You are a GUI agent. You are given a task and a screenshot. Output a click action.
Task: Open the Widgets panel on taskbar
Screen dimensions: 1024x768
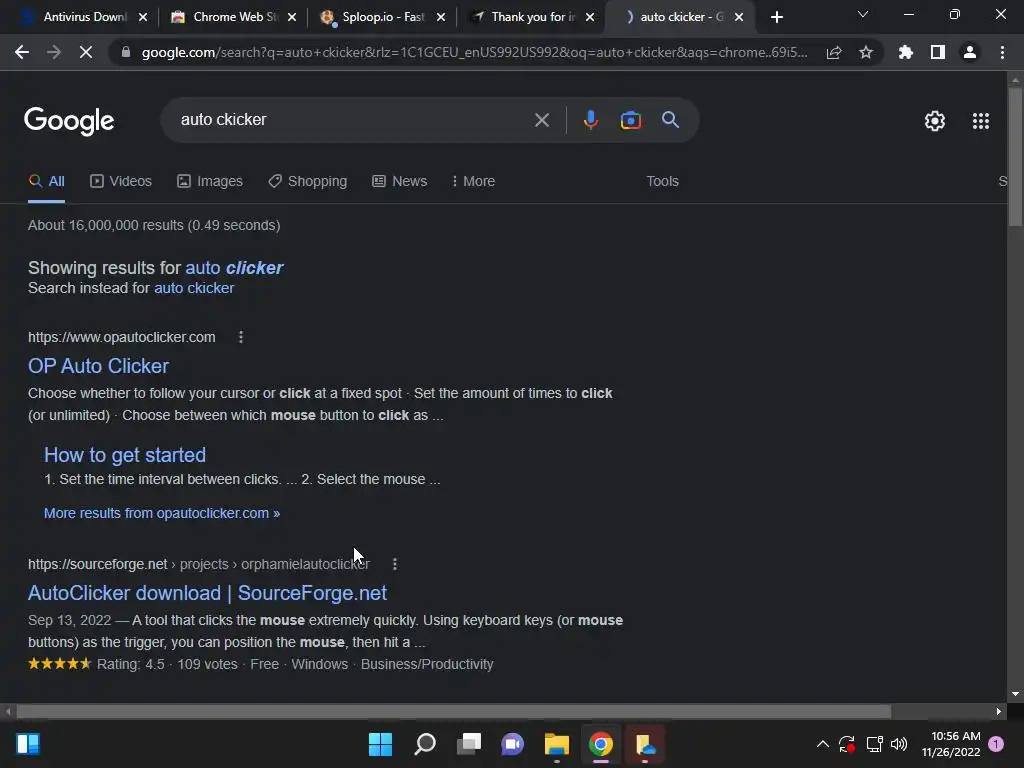pos(28,744)
